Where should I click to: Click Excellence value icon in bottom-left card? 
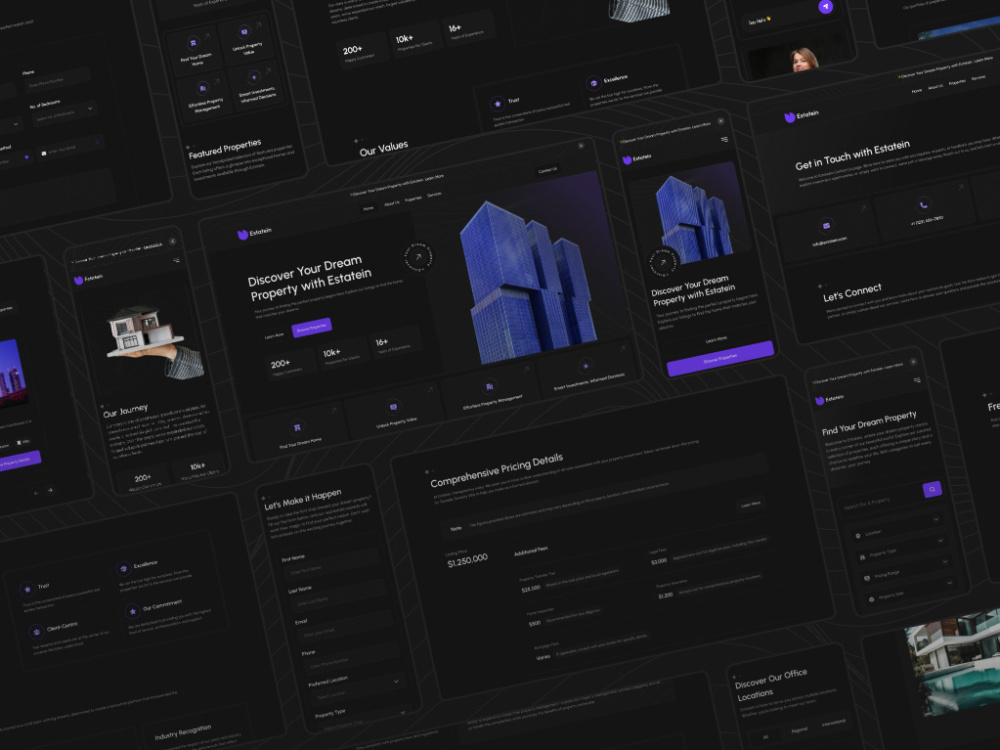tap(123, 568)
